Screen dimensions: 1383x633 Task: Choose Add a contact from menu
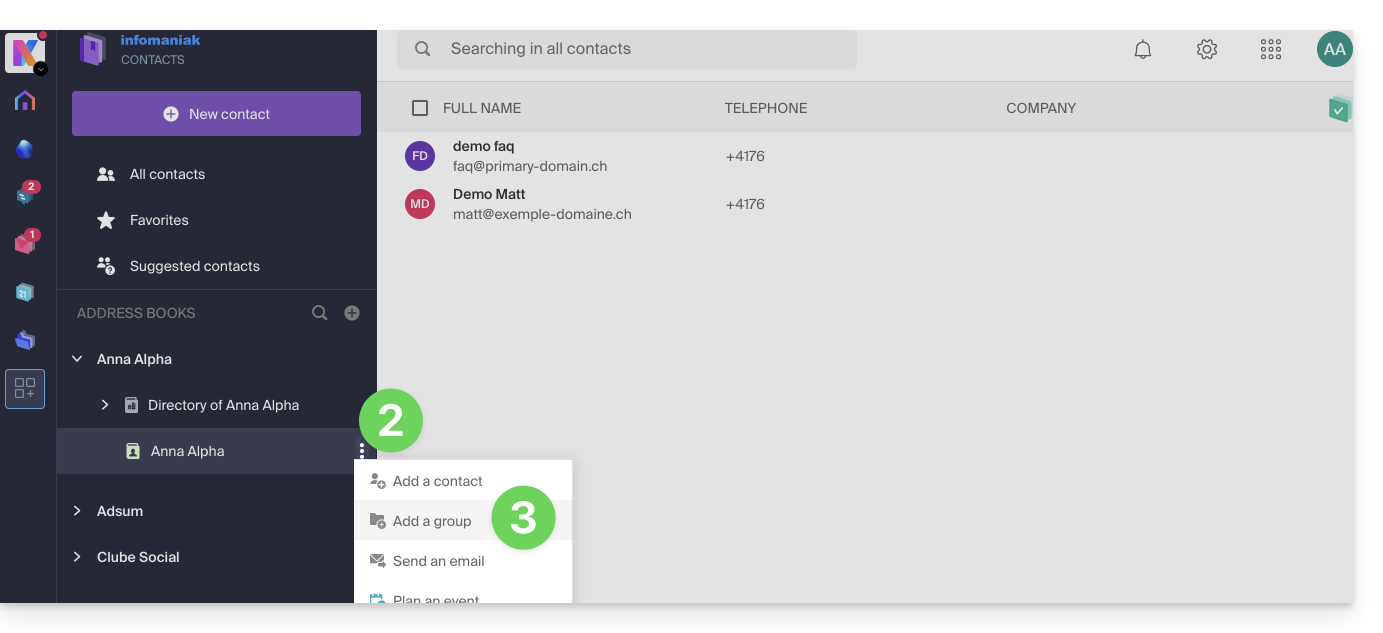click(x=463, y=481)
